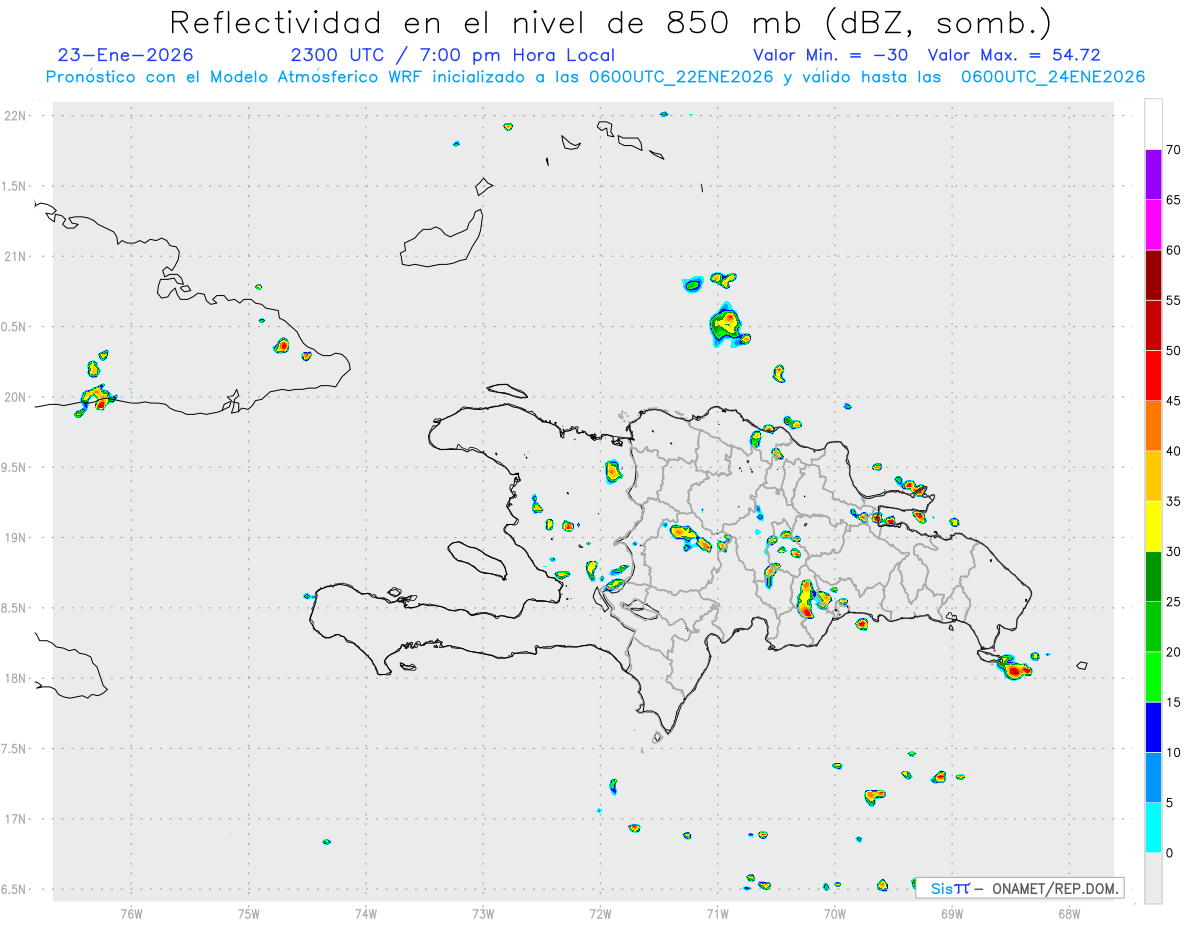Click the '21N' latitude label
Viewport: 1200px width, 927px height.
[x=17, y=256]
